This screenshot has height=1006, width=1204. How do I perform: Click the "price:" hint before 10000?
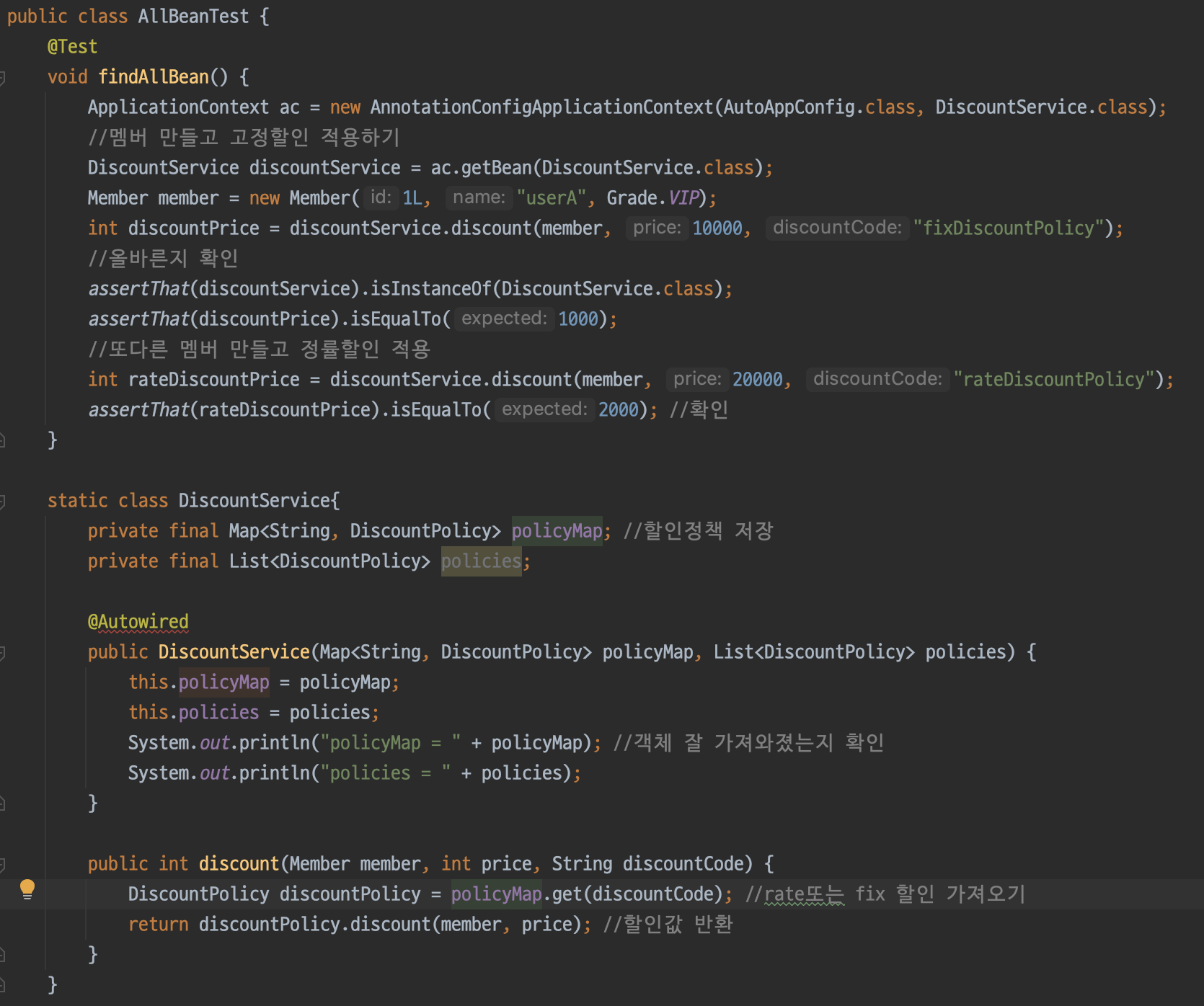click(657, 228)
